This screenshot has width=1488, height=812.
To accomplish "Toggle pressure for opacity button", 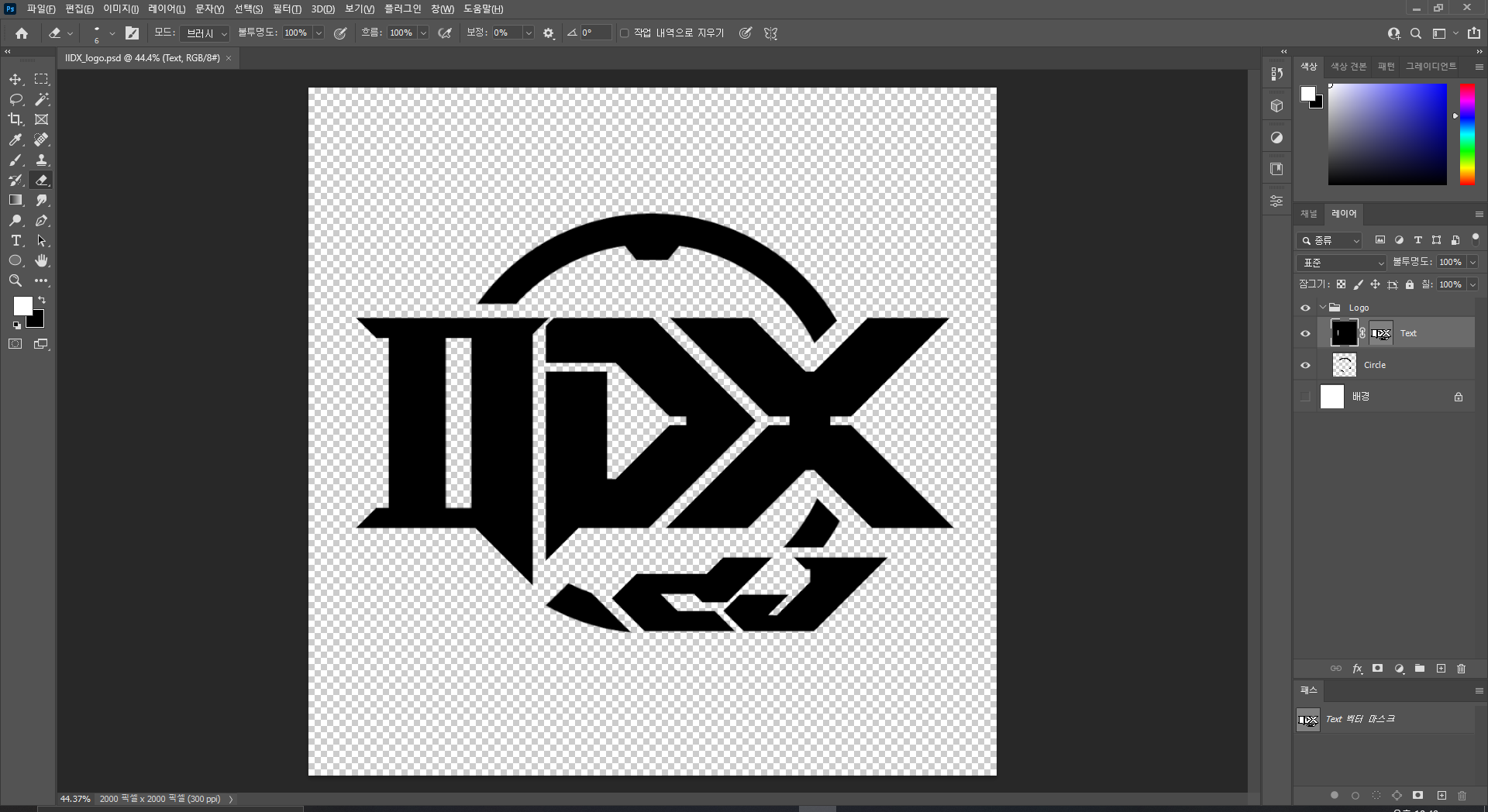I will [340, 33].
